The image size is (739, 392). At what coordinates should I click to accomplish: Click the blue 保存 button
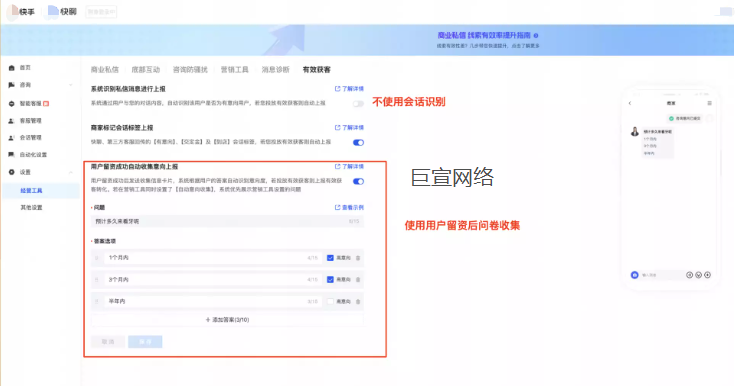(x=145, y=342)
